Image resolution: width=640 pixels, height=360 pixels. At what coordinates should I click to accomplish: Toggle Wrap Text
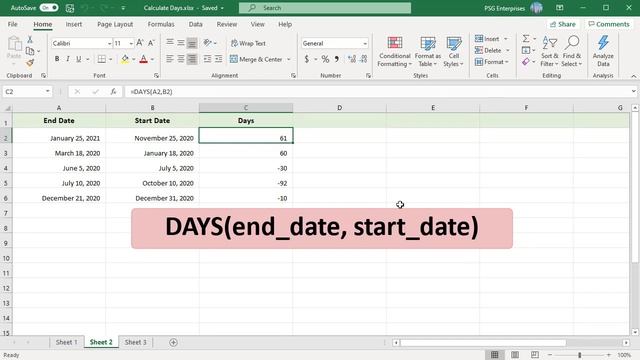pos(248,43)
